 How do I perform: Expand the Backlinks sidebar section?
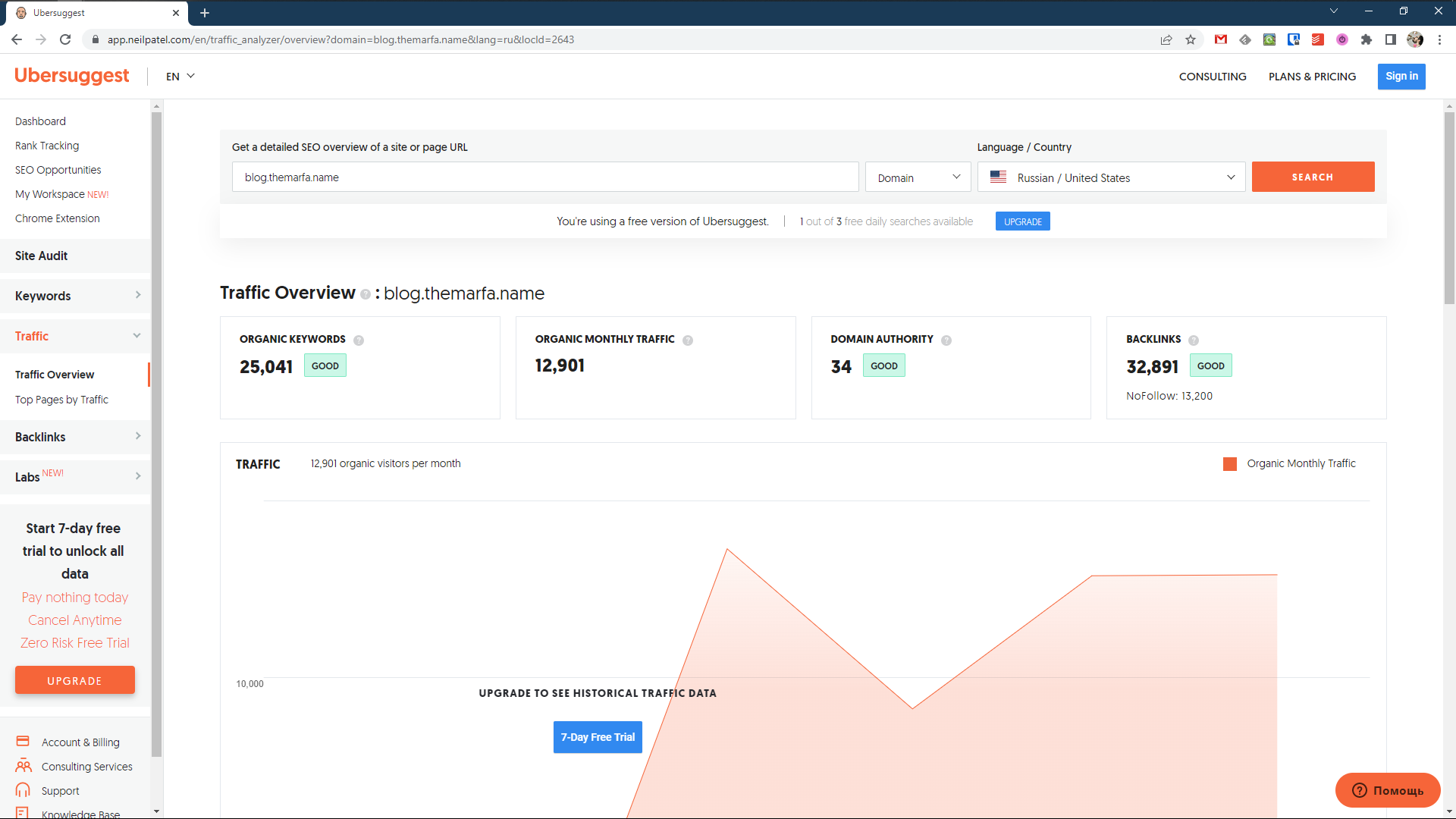(76, 437)
